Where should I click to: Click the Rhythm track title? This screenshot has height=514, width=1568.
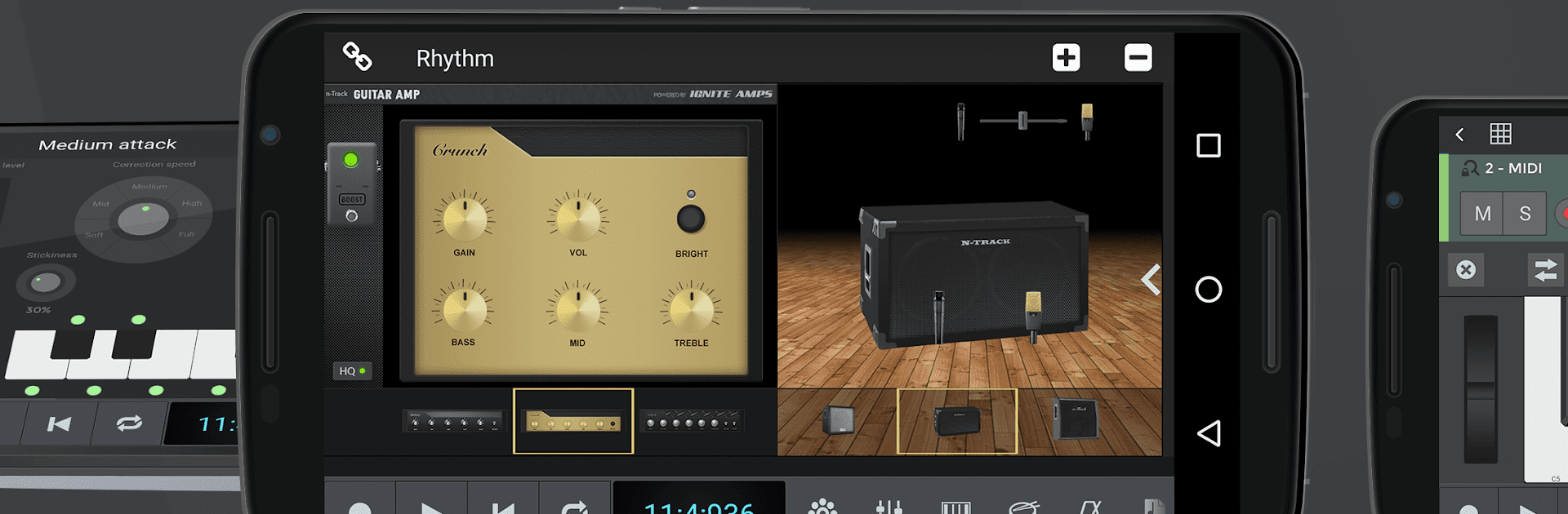point(455,59)
